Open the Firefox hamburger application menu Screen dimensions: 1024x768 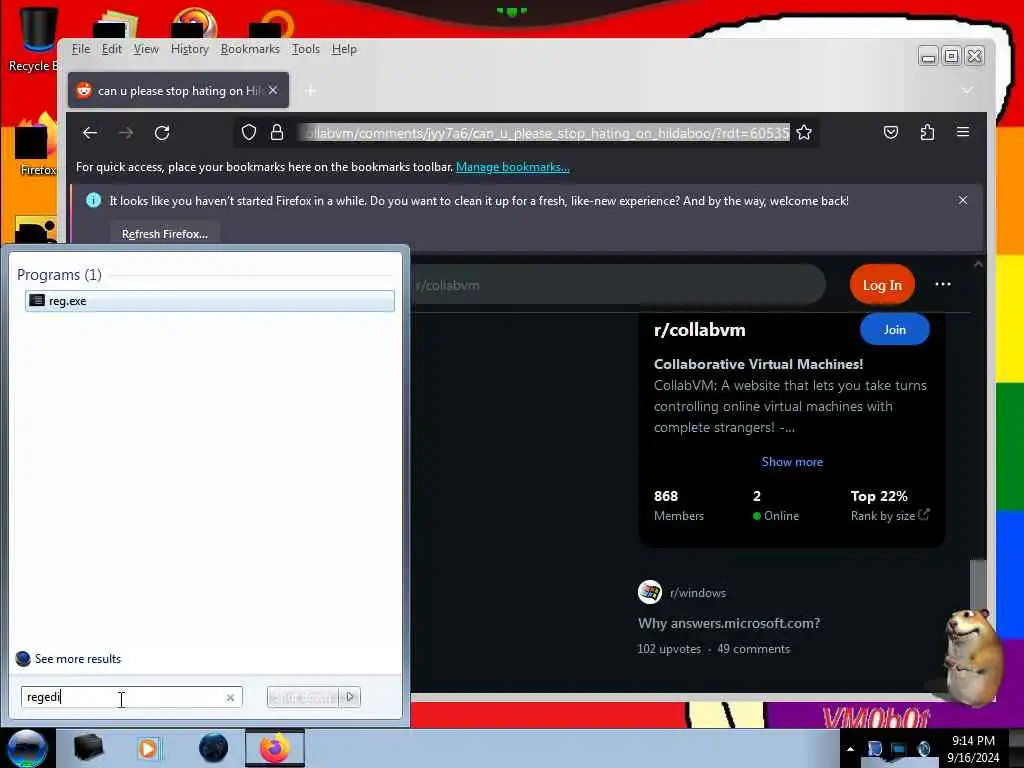(963, 132)
